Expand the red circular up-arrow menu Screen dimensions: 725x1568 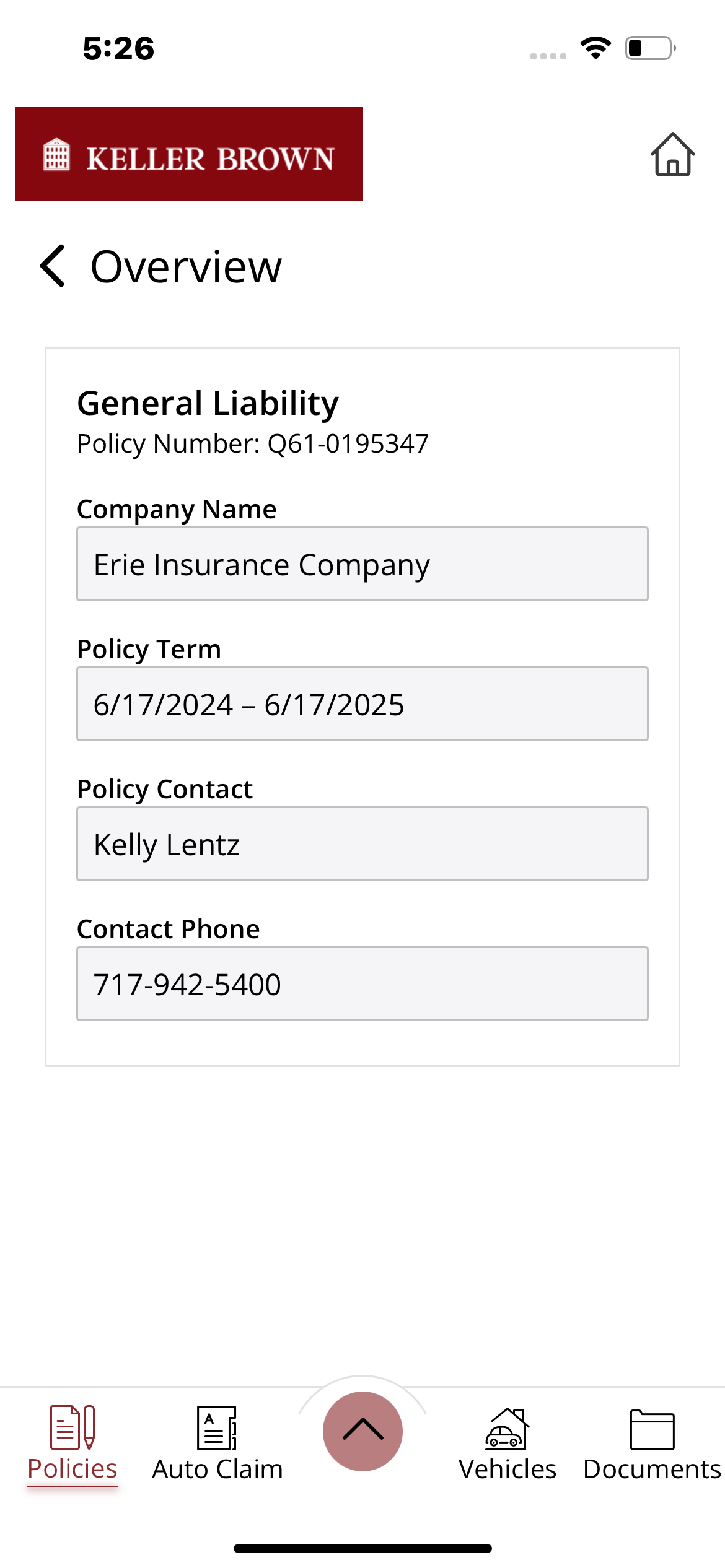click(362, 1431)
